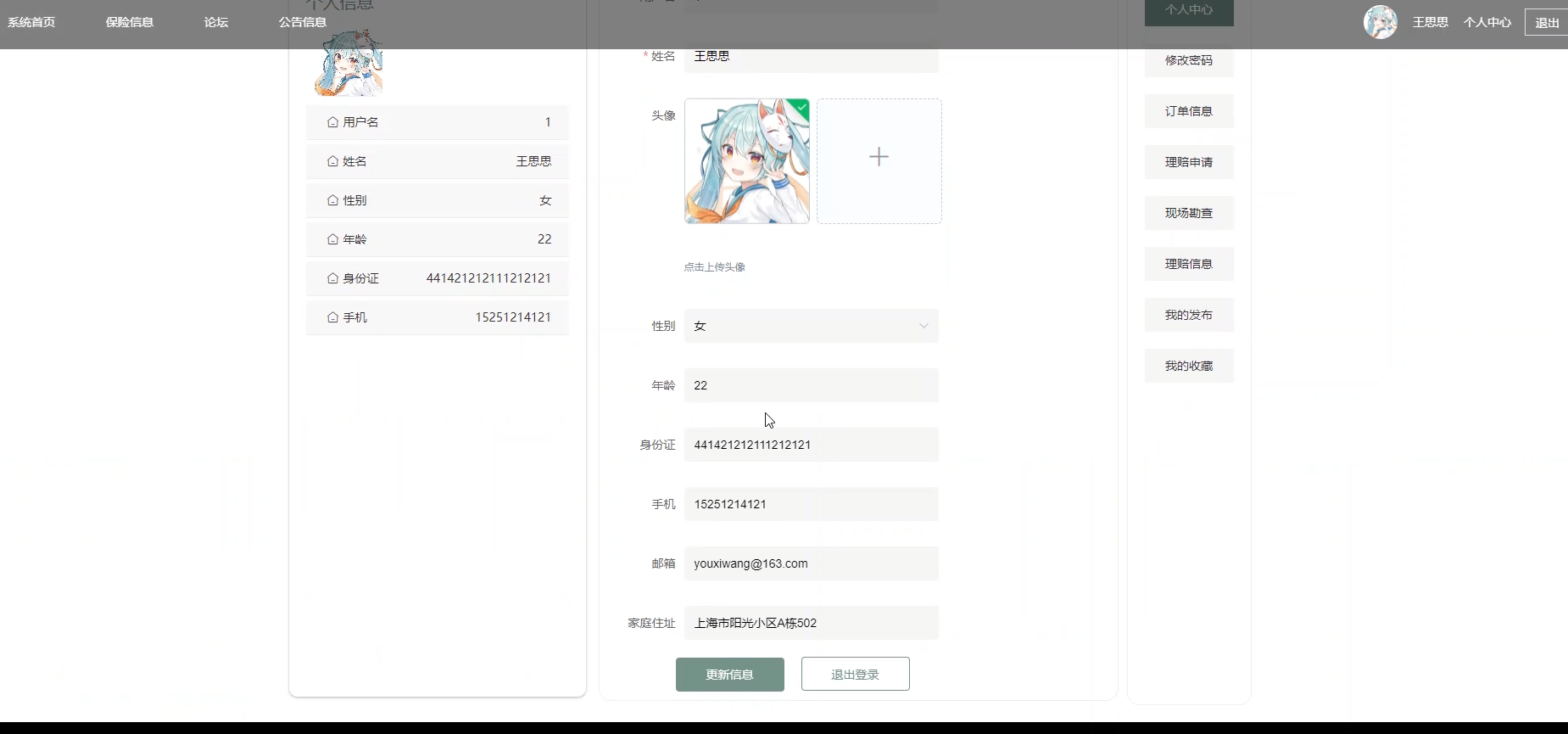Viewport: 1568px width, 734px height.
Task: Click the home icon beside 手机 row
Action: (332, 317)
